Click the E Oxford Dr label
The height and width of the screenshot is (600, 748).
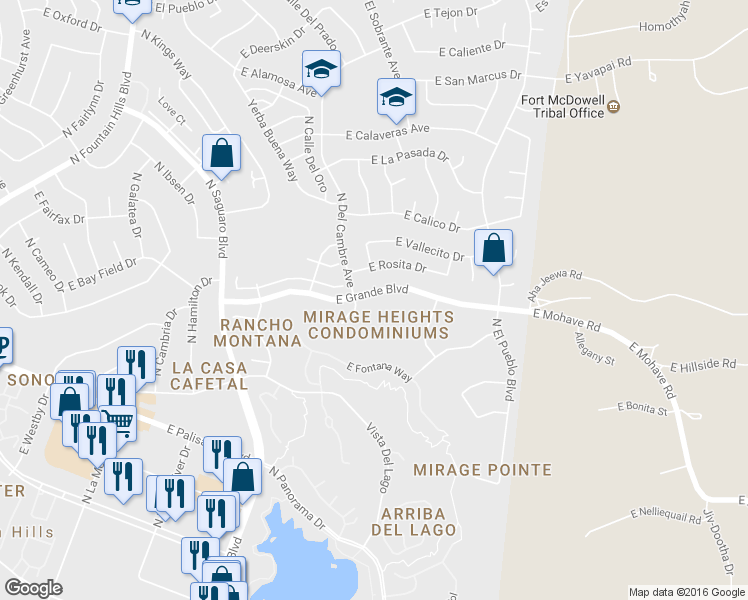(72, 20)
